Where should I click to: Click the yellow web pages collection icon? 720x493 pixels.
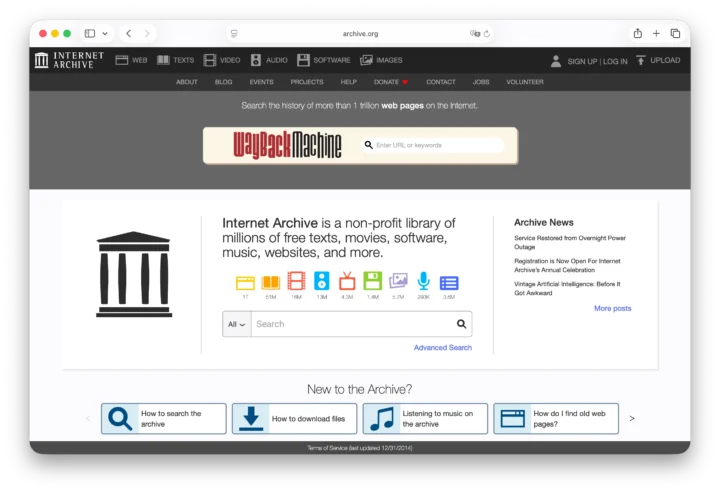(x=245, y=282)
